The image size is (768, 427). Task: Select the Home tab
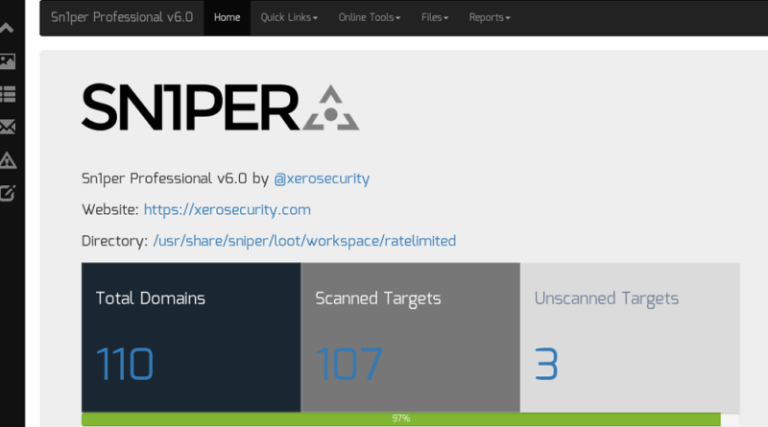click(x=227, y=18)
